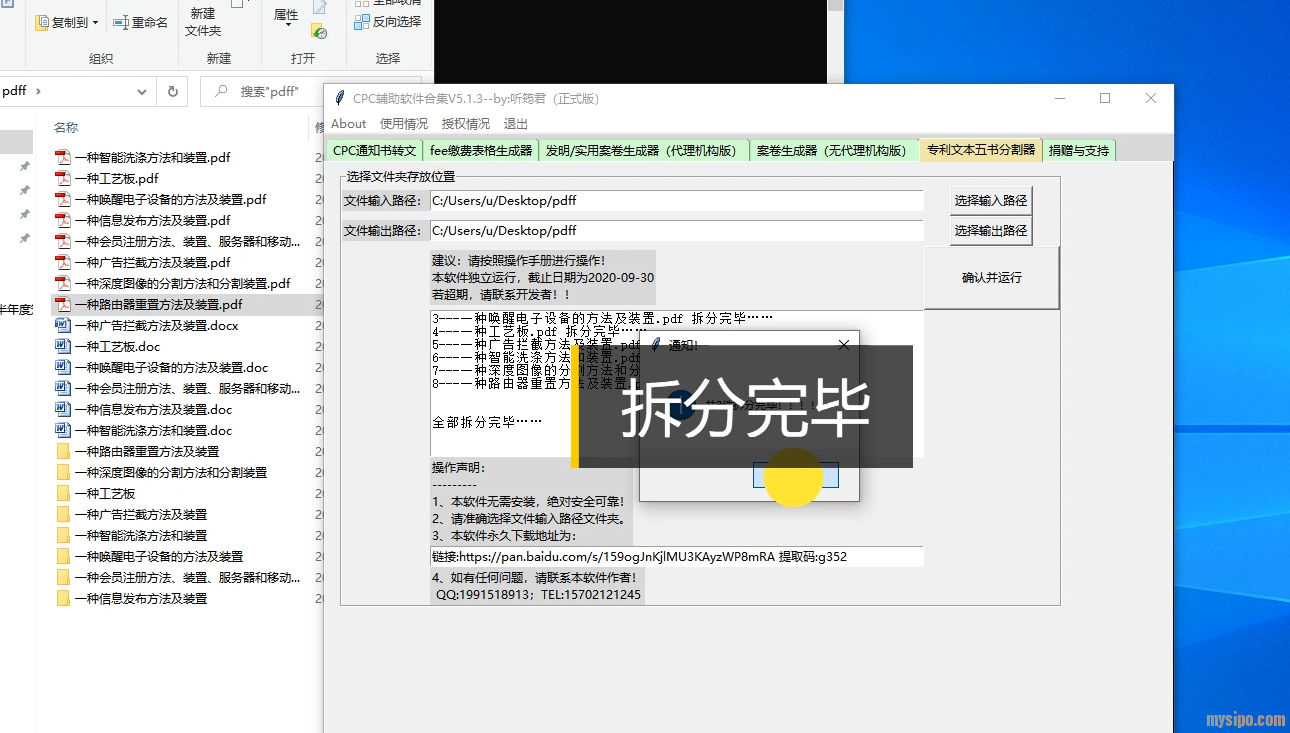Image resolution: width=1290 pixels, height=733 pixels.
Task: Click the folder icon of 一种路由器重置方法及装置
Action: (63, 451)
